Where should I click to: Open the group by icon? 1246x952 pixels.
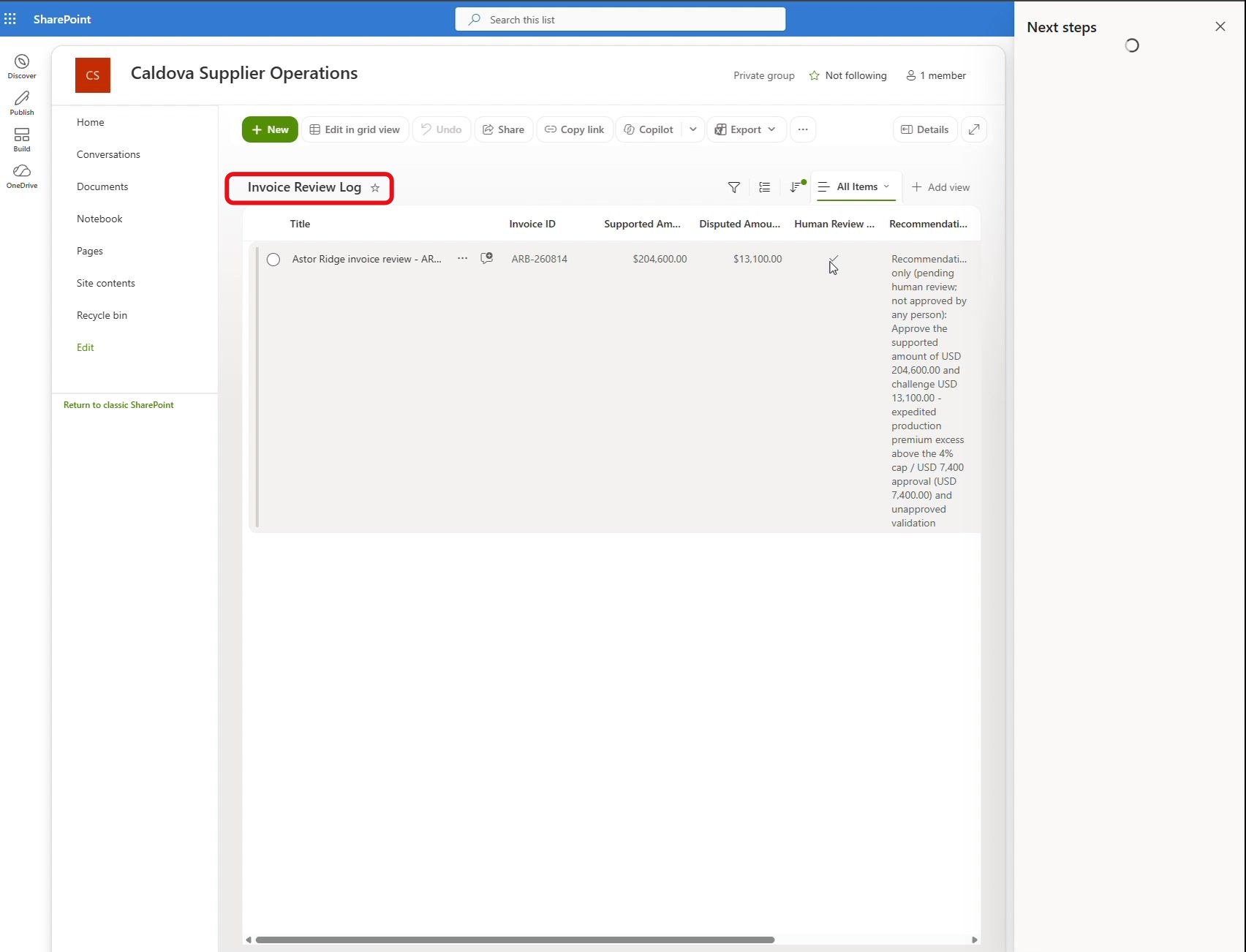(765, 187)
